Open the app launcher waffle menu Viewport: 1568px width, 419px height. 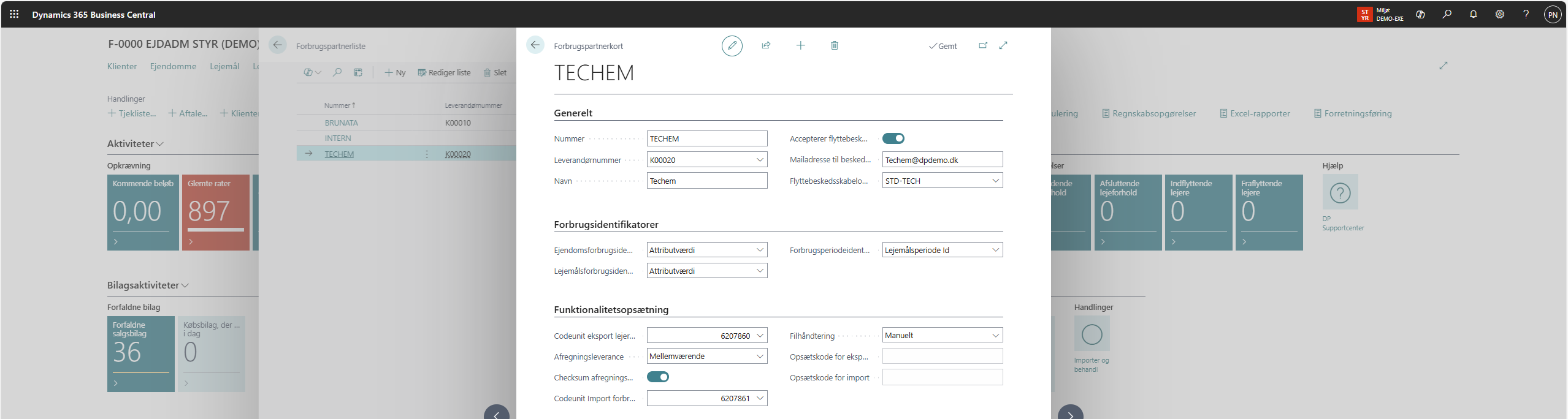click(x=14, y=14)
